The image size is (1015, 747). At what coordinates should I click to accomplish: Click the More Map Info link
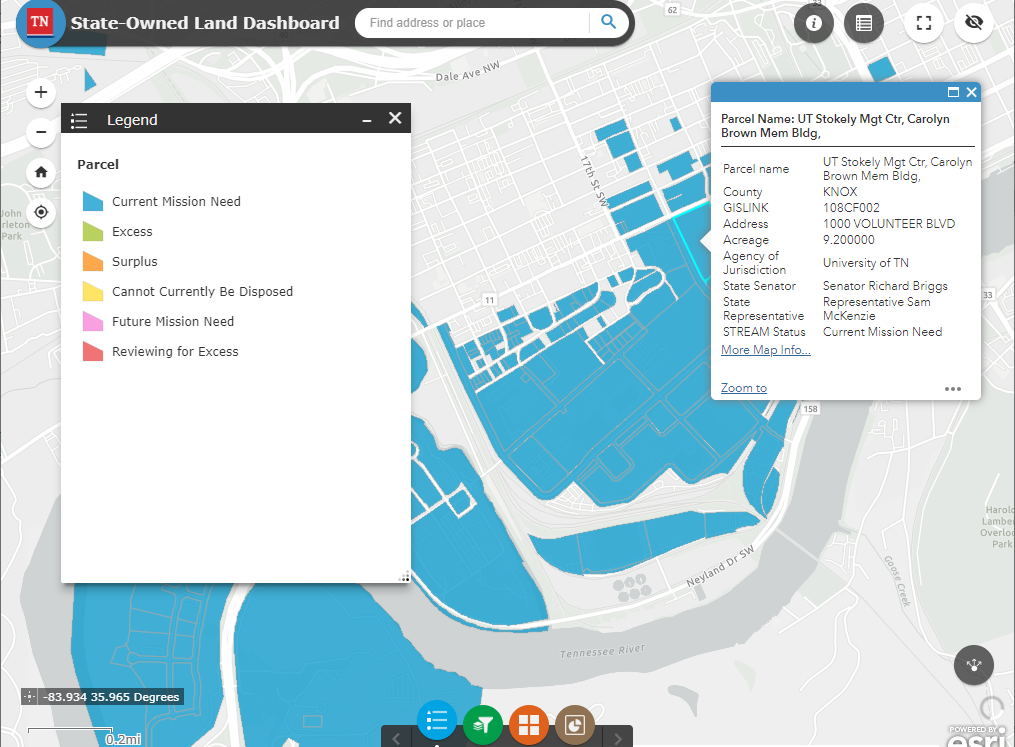tap(766, 350)
